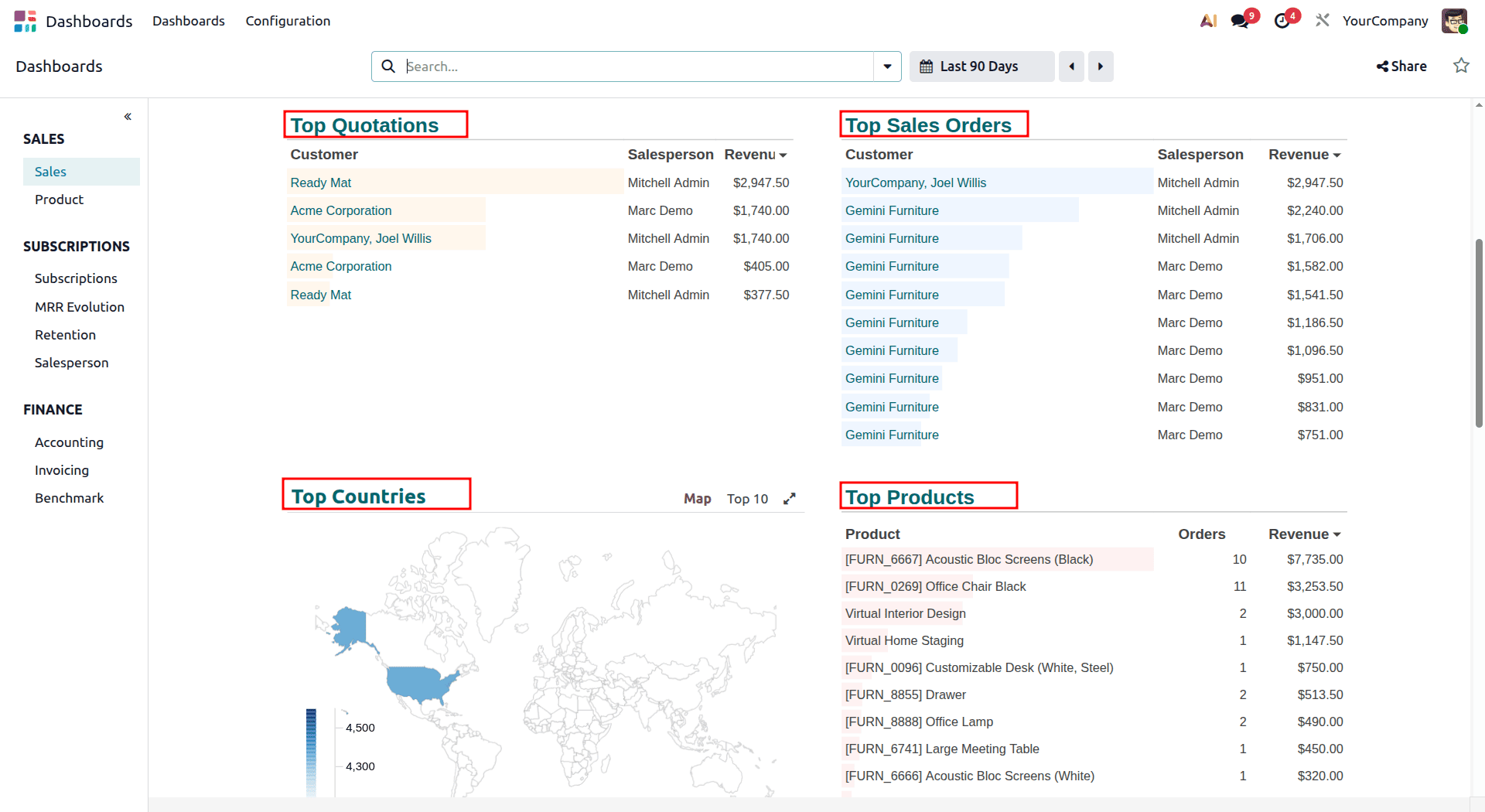
Task: Go to previous period arrow
Action: pos(1071,67)
